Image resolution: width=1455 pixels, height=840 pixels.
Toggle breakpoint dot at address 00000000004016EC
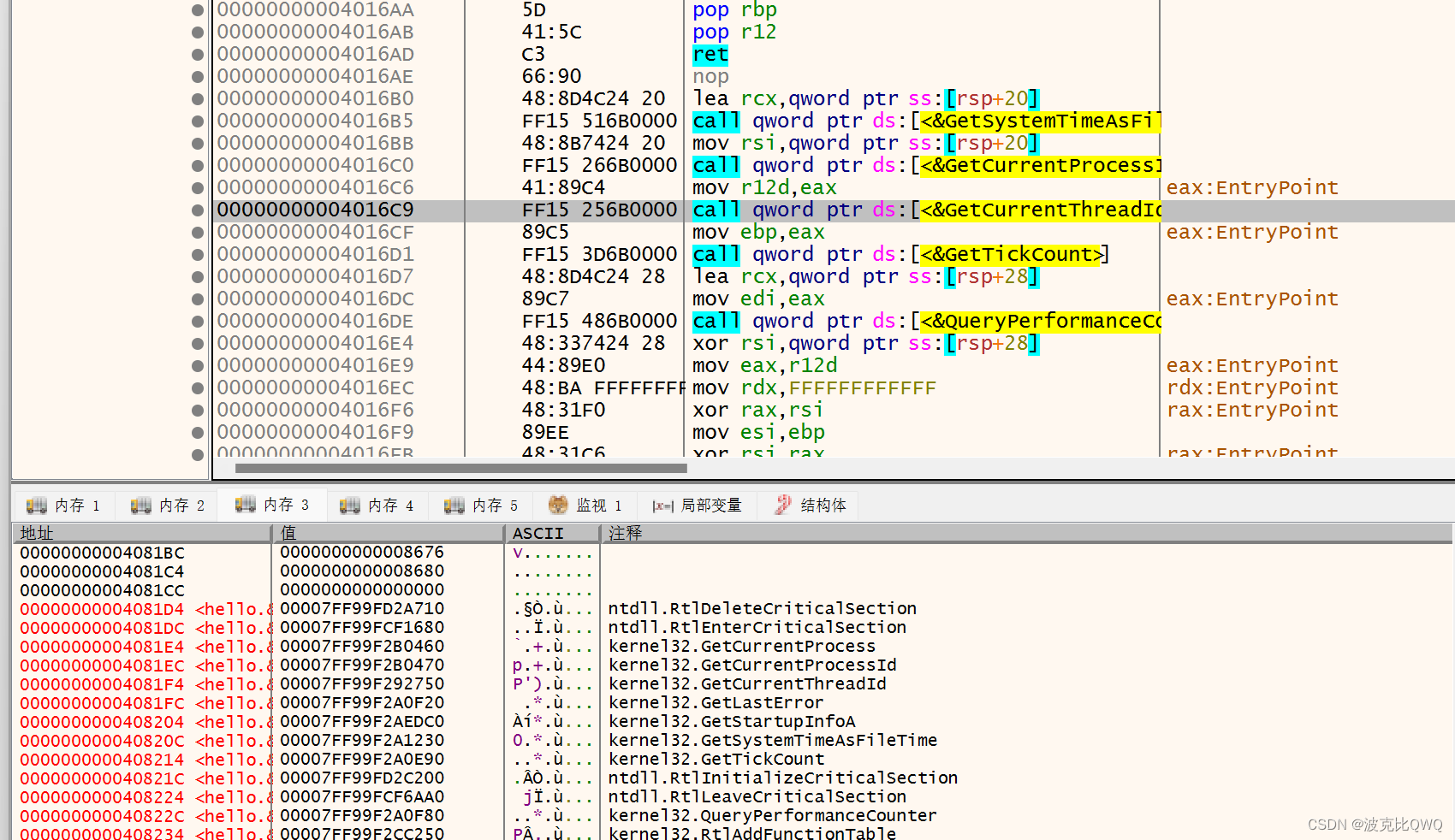[198, 388]
